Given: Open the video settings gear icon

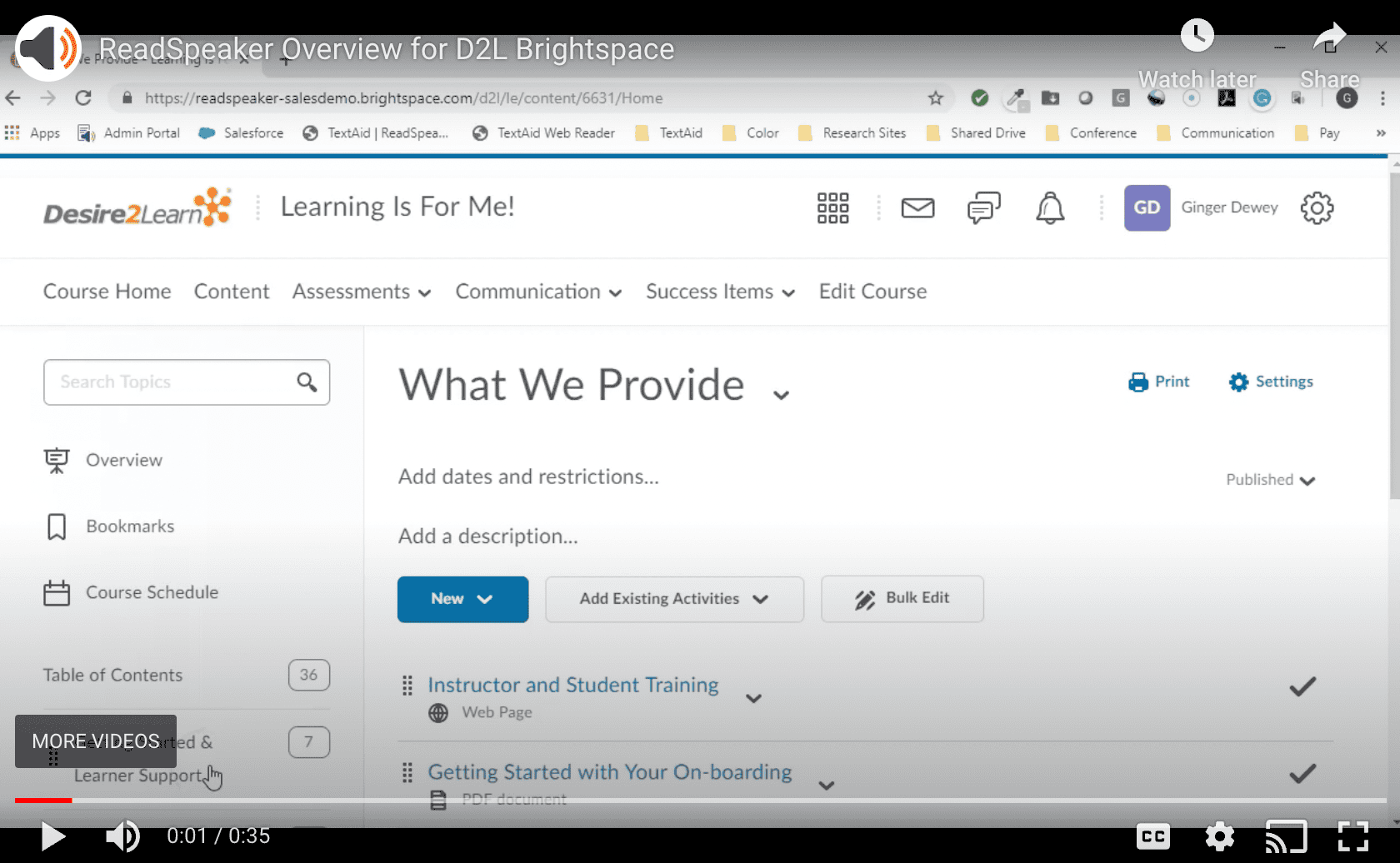Looking at the screenshot, I should [1219, 836].
